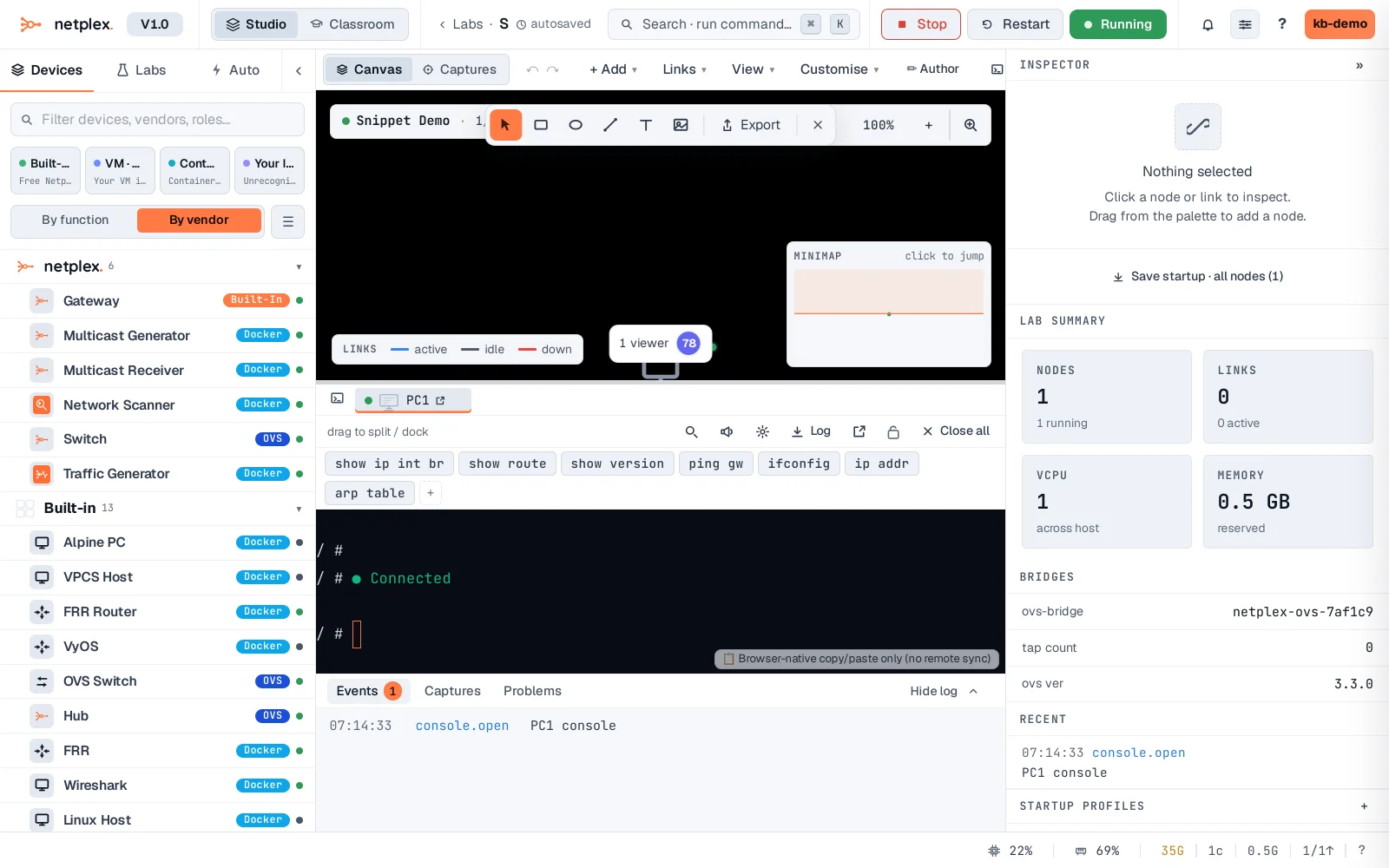This screenshot has width=1389, height=868.
Task: Switch to the Captures view tab
Action: coord(459,69)
